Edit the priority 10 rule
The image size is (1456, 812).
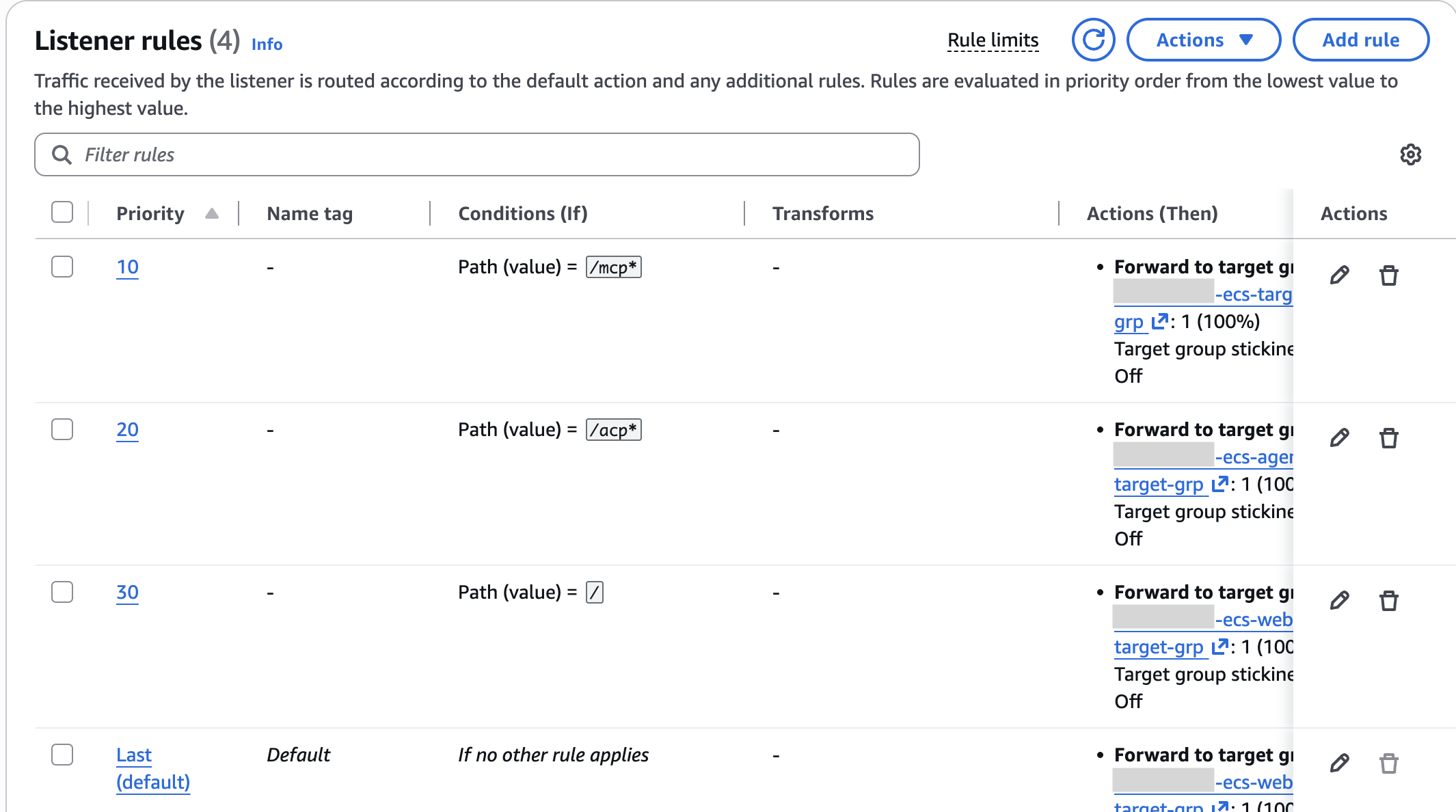click(1340, 275)
